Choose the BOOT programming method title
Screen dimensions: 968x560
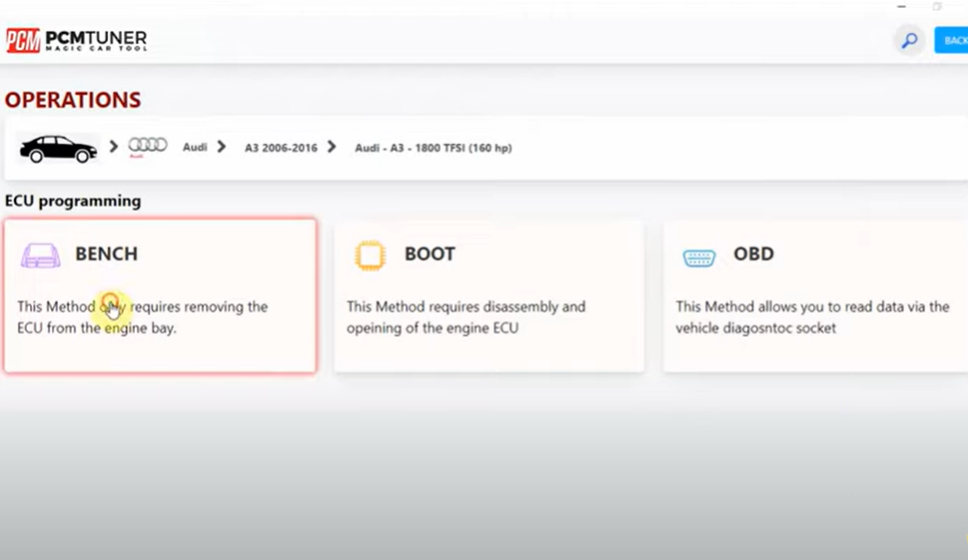pyautogui.click(x=430, y=254)
